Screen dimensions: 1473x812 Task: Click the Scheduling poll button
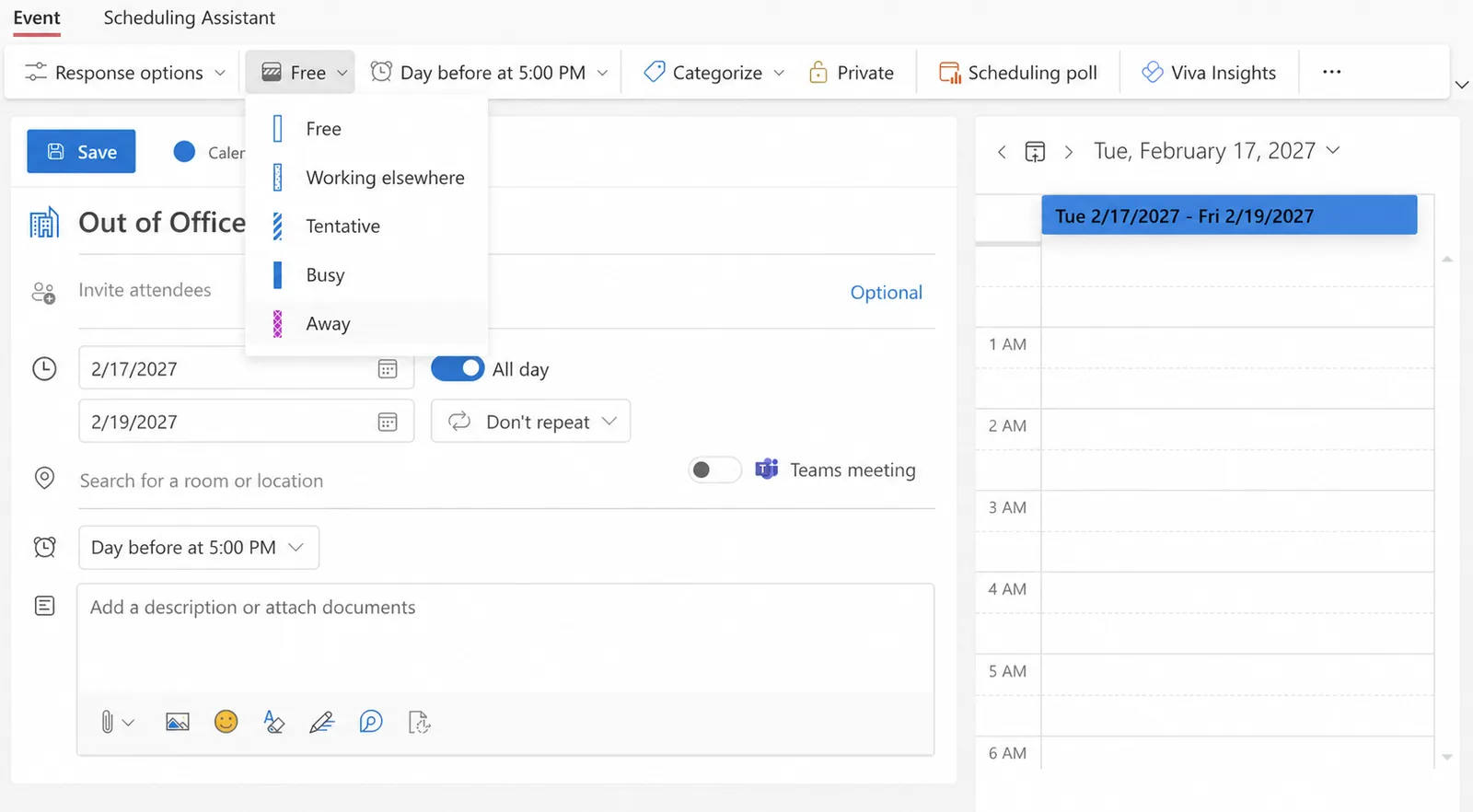pyautogui.click(x=1017, y=73)
